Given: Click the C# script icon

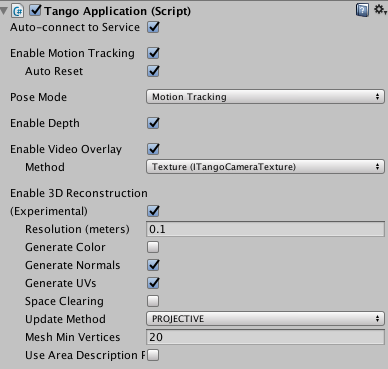Looking at the screenshot, I should coord(17,11).
